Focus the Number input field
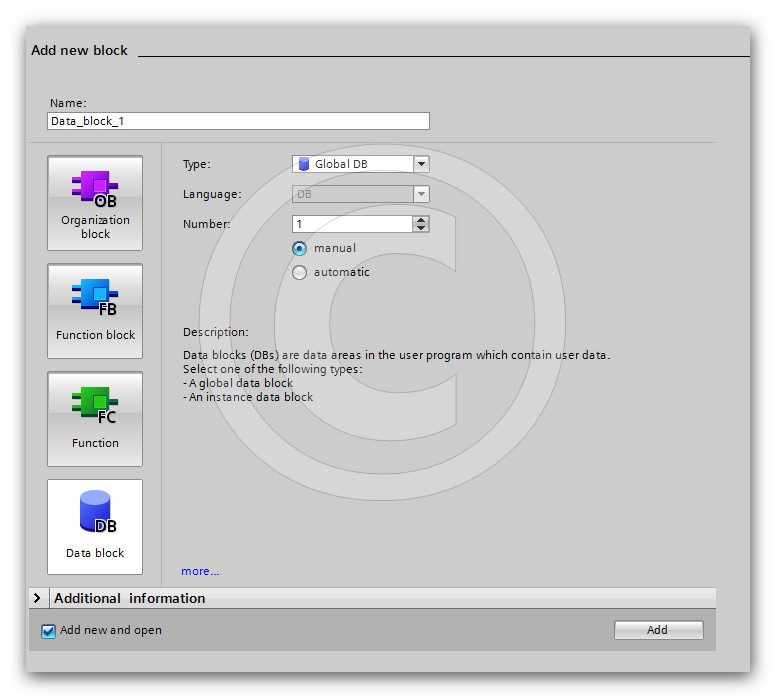The width and height of the screenshot is (776, 698). coord(352,224)
